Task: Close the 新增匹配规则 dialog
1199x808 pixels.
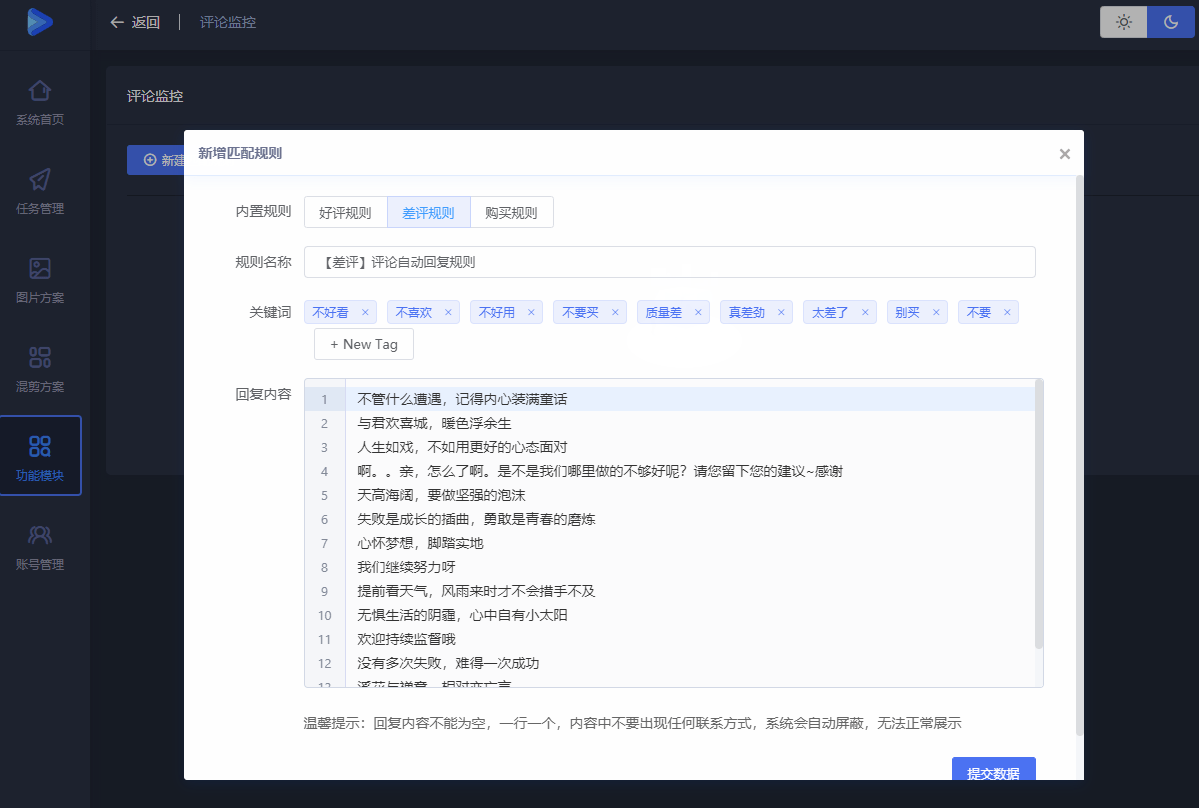Action: click(1064, 154)
